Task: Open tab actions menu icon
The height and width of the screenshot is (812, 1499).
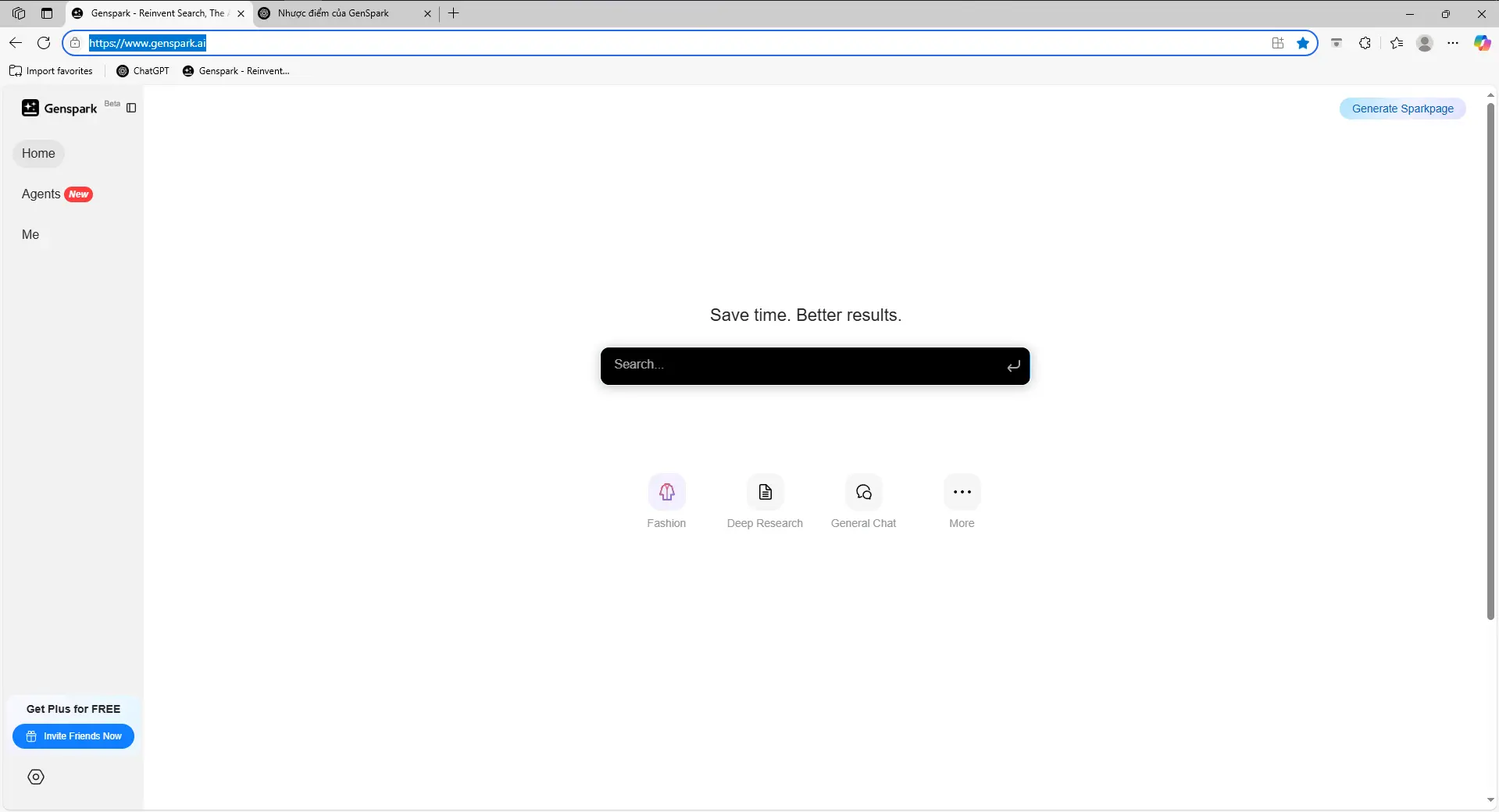Action: 47,13
